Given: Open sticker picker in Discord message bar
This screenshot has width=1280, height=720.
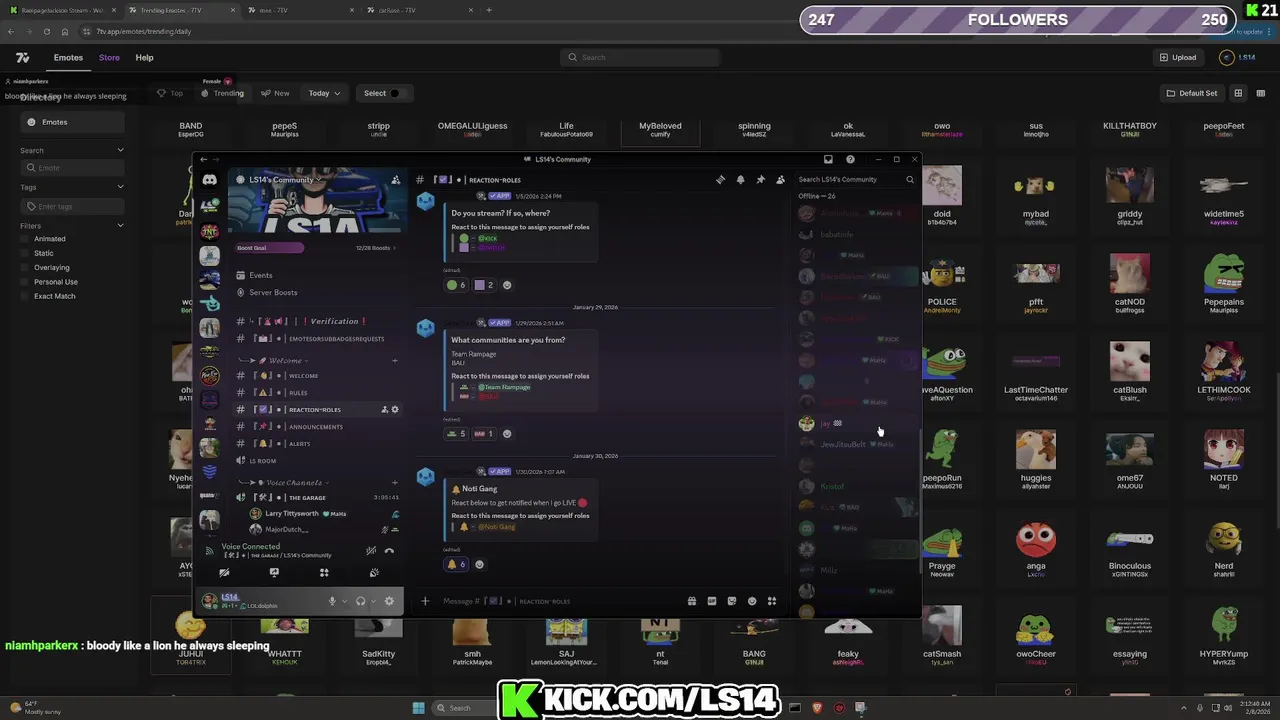Looking at the screenshot, I should coord(732,601).
